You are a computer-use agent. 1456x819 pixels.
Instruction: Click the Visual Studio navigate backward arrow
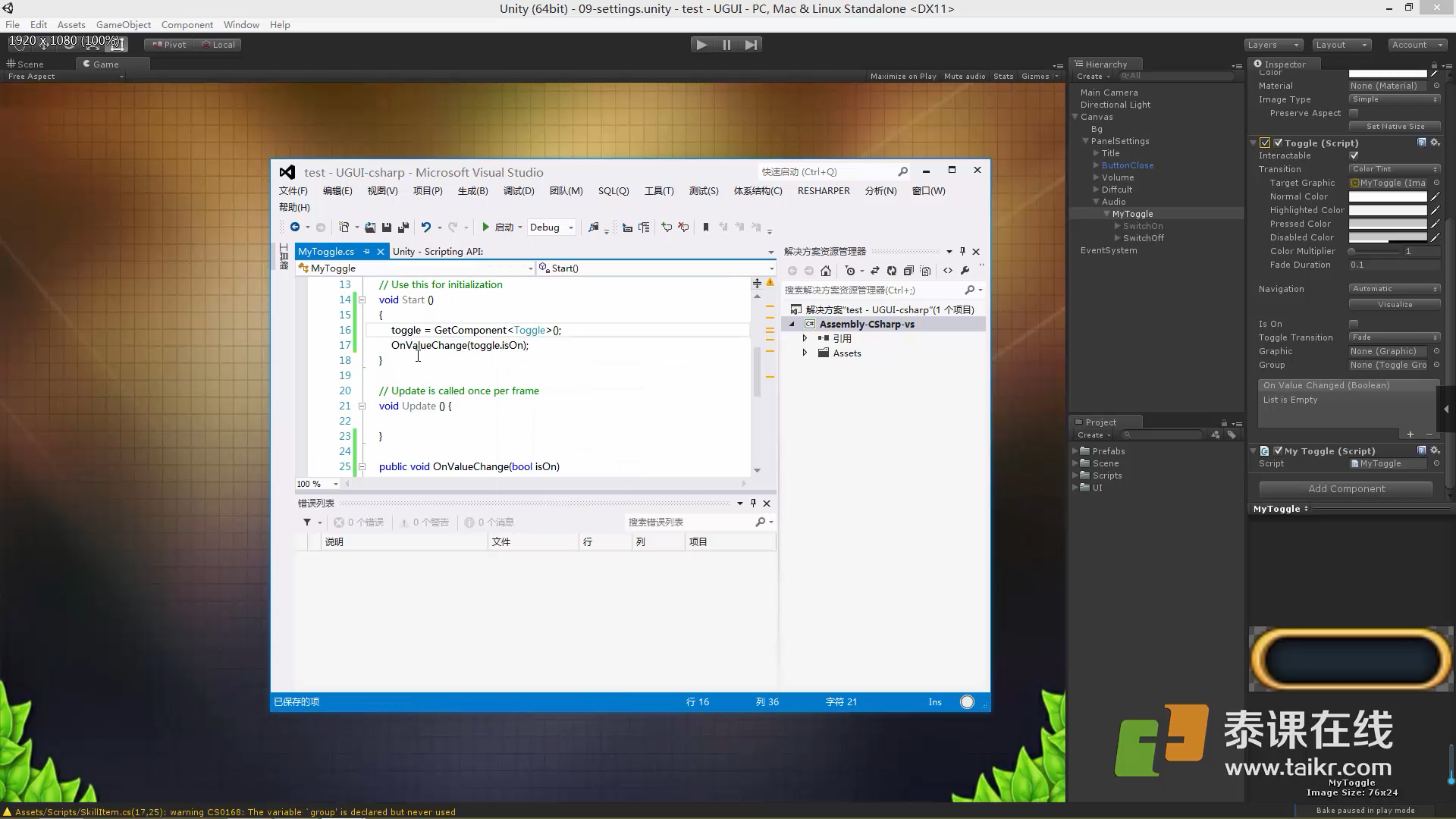pyautogui.click(x=295, y=227)
